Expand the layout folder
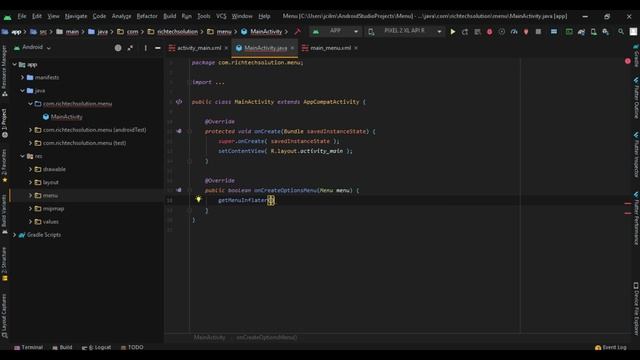640x360 pixels. point(30,182)
